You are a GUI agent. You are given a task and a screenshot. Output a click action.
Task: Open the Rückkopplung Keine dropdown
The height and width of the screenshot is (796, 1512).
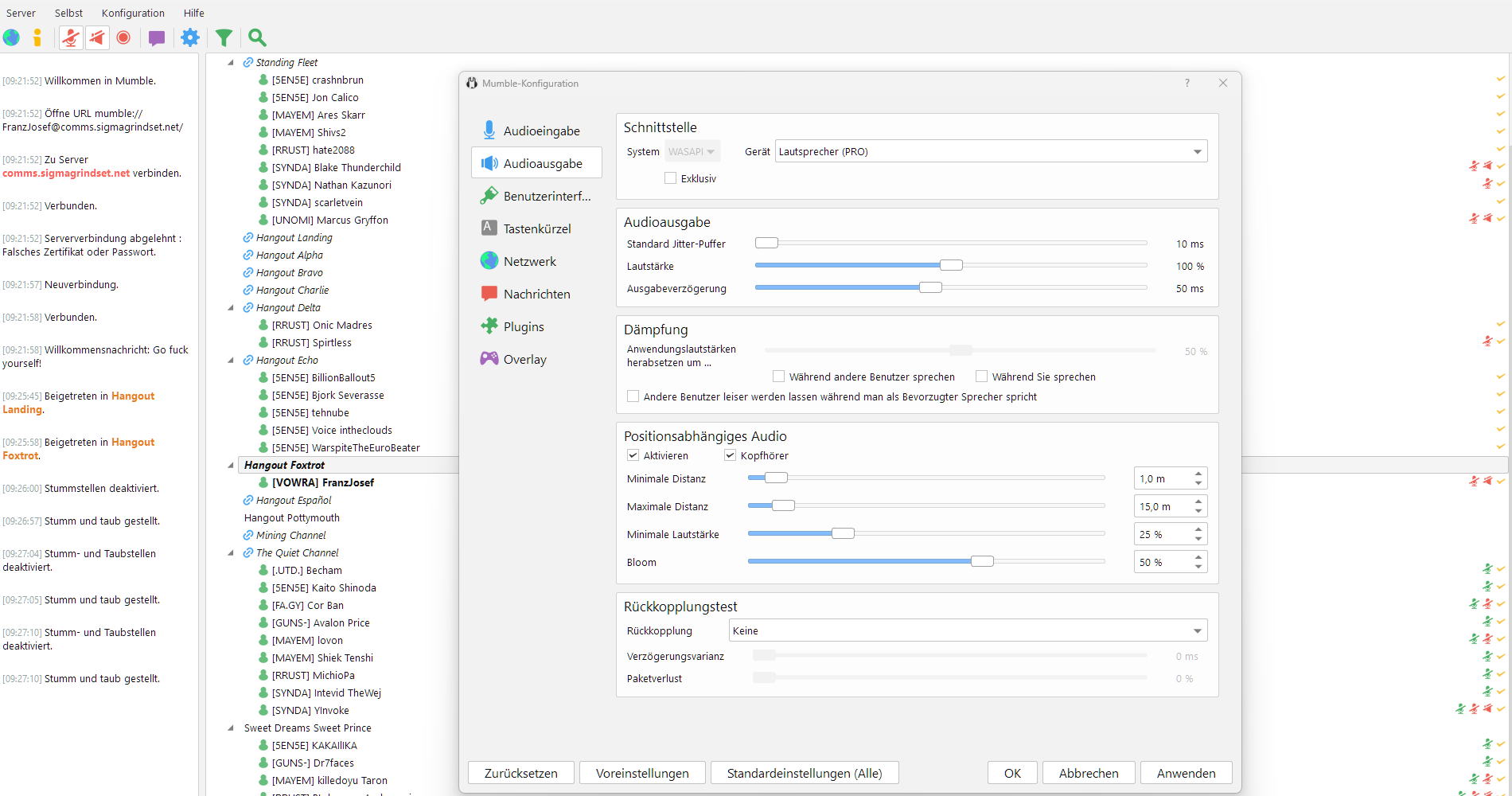coord(968,630)
